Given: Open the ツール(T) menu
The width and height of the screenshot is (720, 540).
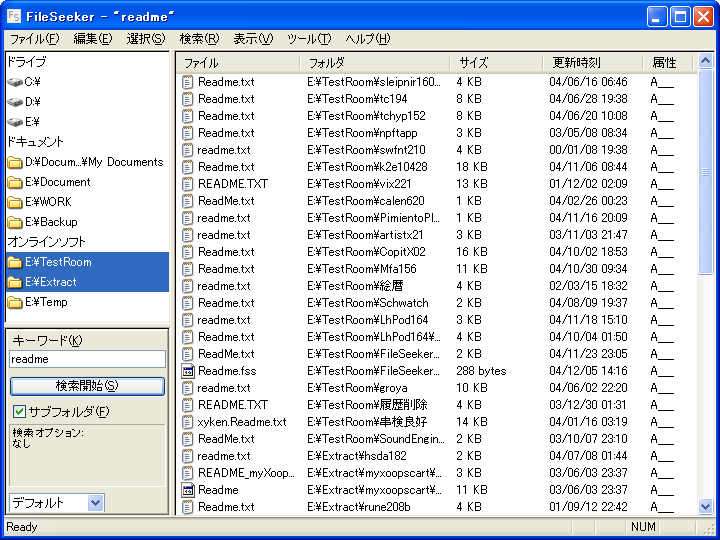Looking at the screenshot, I should 309,39.
